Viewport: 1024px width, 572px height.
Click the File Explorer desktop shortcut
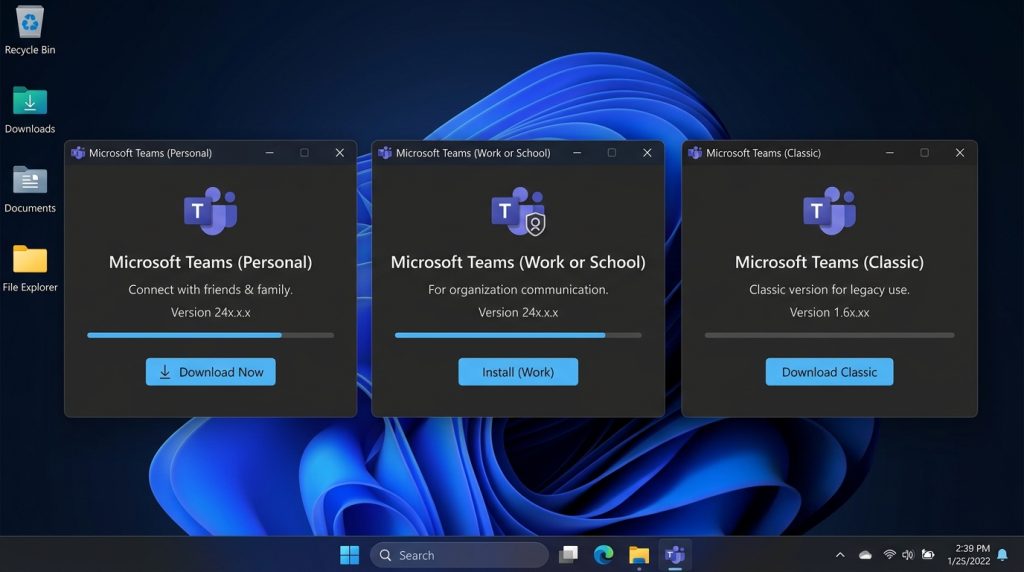pos(30,260)
